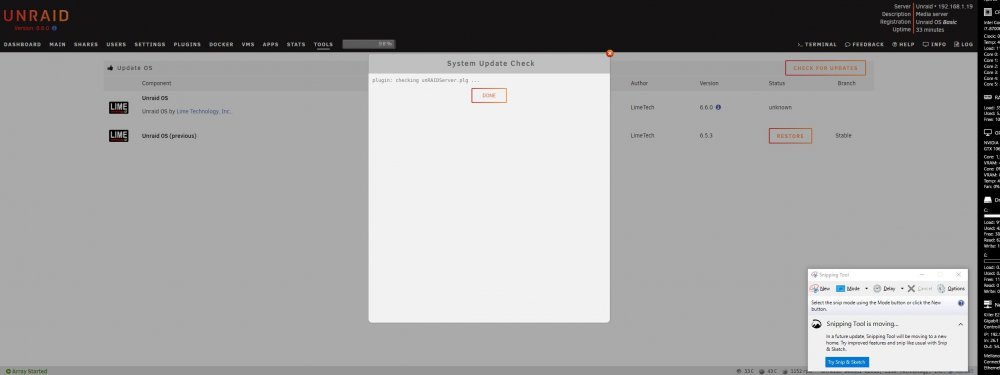The width and height of the screenshot is (1000, 375).
Task: Click version 6.5.3 text
Action: (x=705, y=136)
